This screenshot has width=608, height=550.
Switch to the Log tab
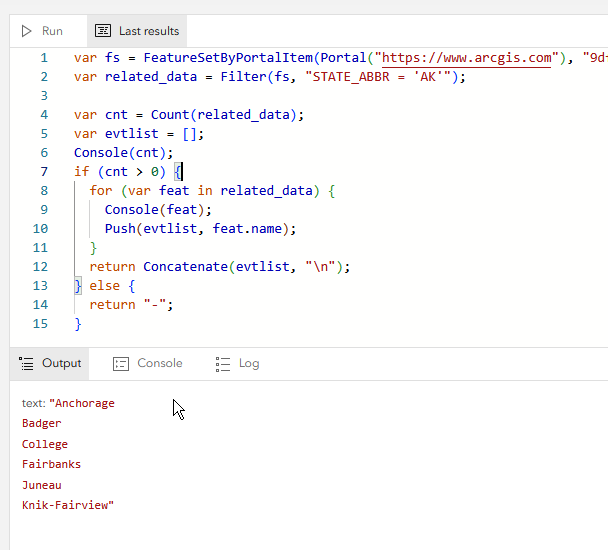pyautogui.click(x=237, y=363)
